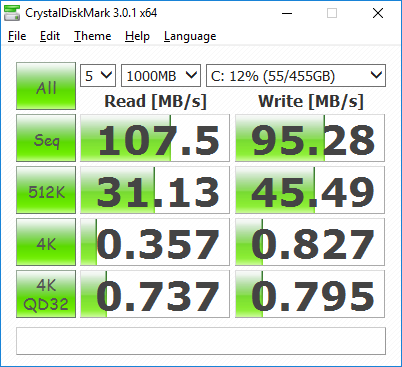Screen dimensions: 402x367
Task: Select the 4K QD32 read result 0.737
Action: [x=155, y=294]
